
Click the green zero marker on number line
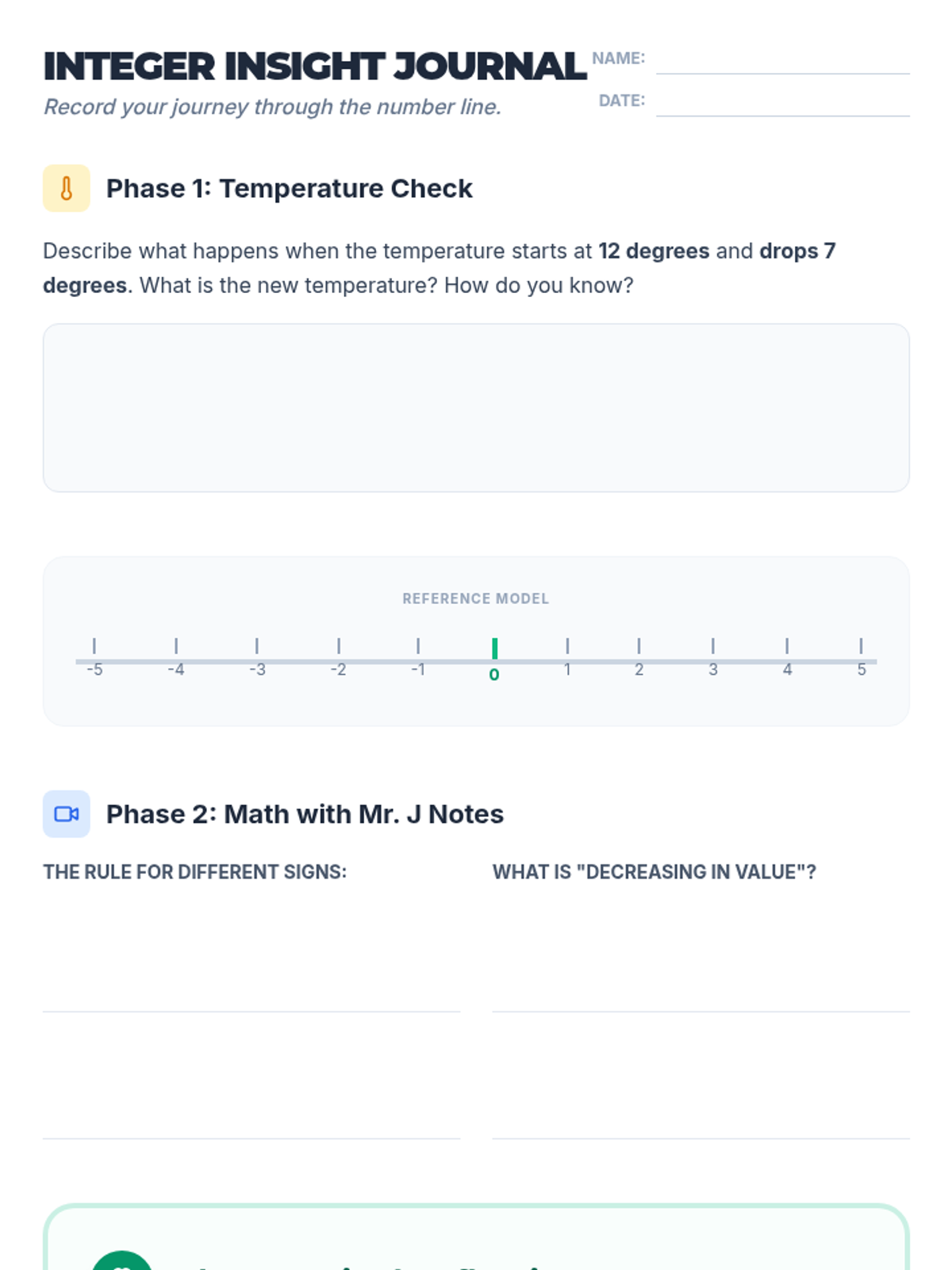(494, 649)
